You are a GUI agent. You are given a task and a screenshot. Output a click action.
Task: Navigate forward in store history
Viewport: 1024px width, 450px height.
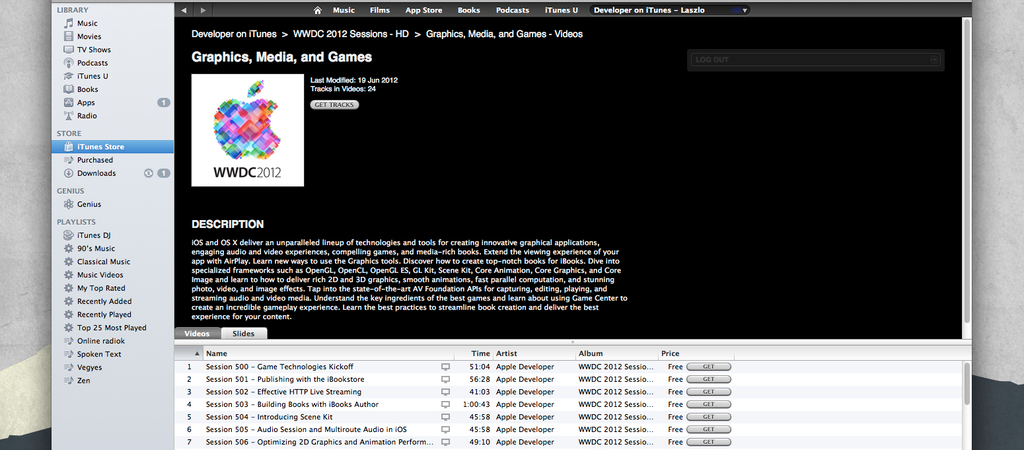203,10
